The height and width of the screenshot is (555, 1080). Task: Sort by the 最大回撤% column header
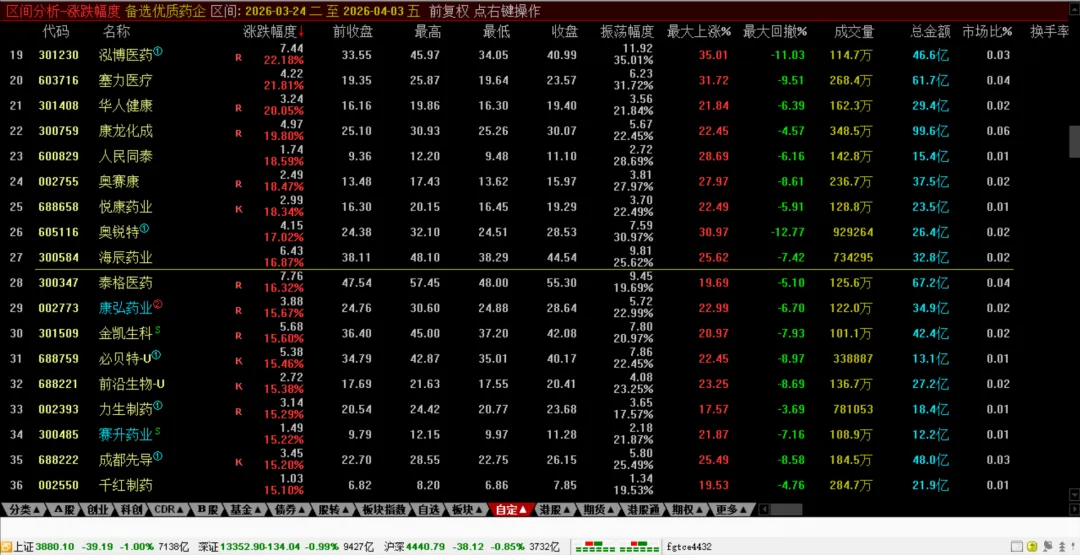pyautogui.click(x=776, y=32)
